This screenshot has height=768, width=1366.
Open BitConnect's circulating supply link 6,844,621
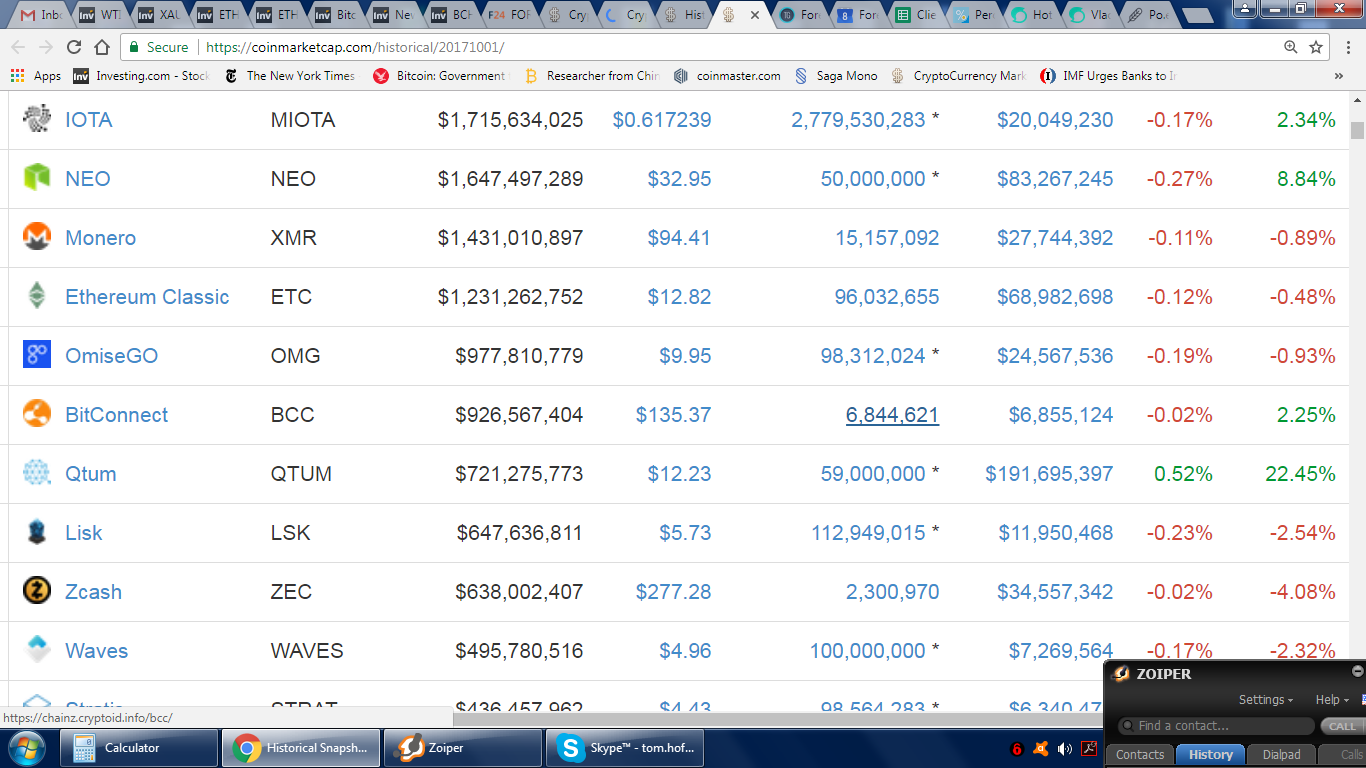coord(892,414)
